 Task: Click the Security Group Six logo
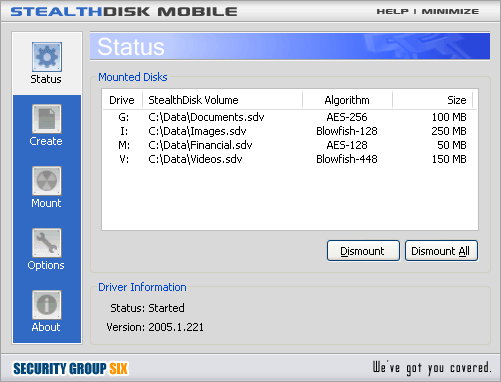(x=70, y=369)
